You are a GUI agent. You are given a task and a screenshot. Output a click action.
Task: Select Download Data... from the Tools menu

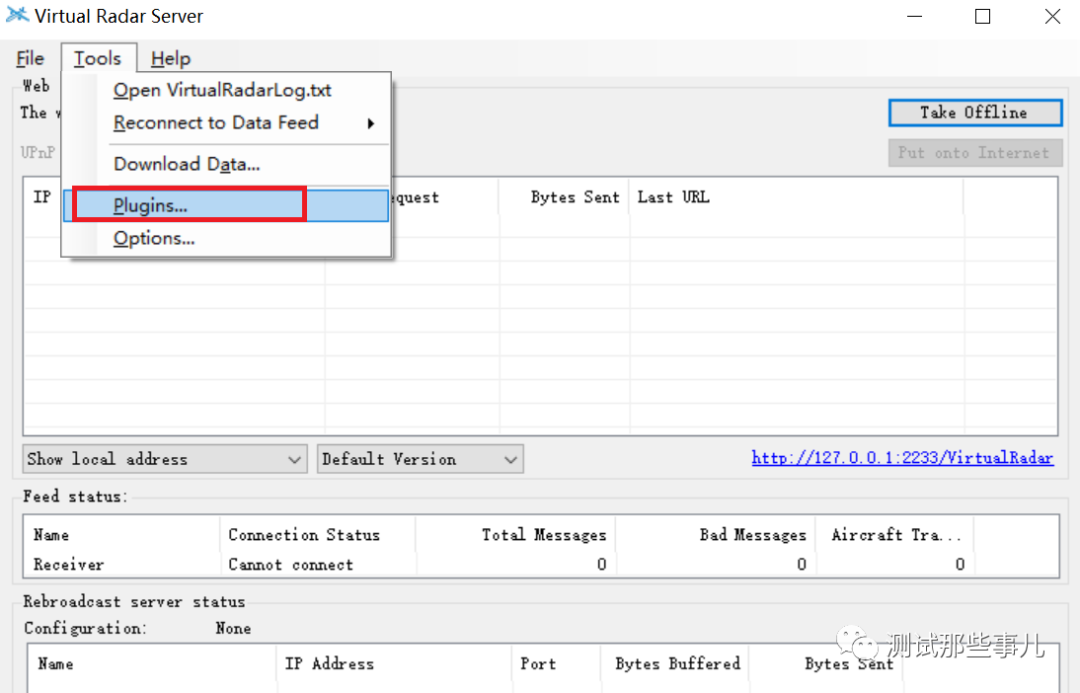coord(226,164)
